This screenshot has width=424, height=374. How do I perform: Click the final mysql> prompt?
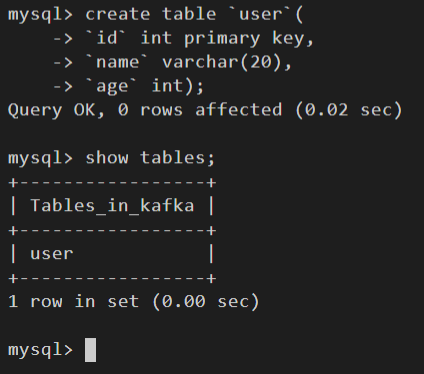40,350
